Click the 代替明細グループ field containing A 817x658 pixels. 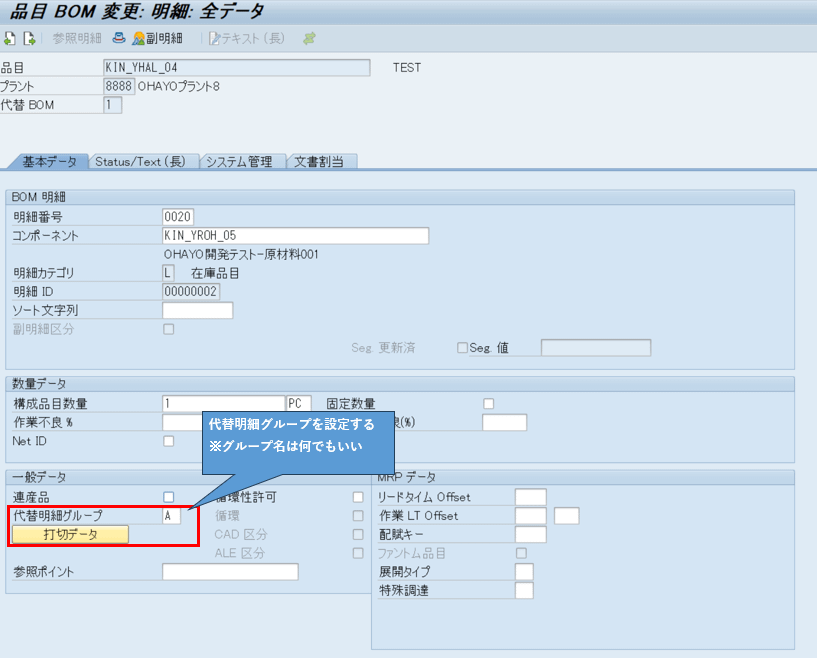(x=172, y=516)
